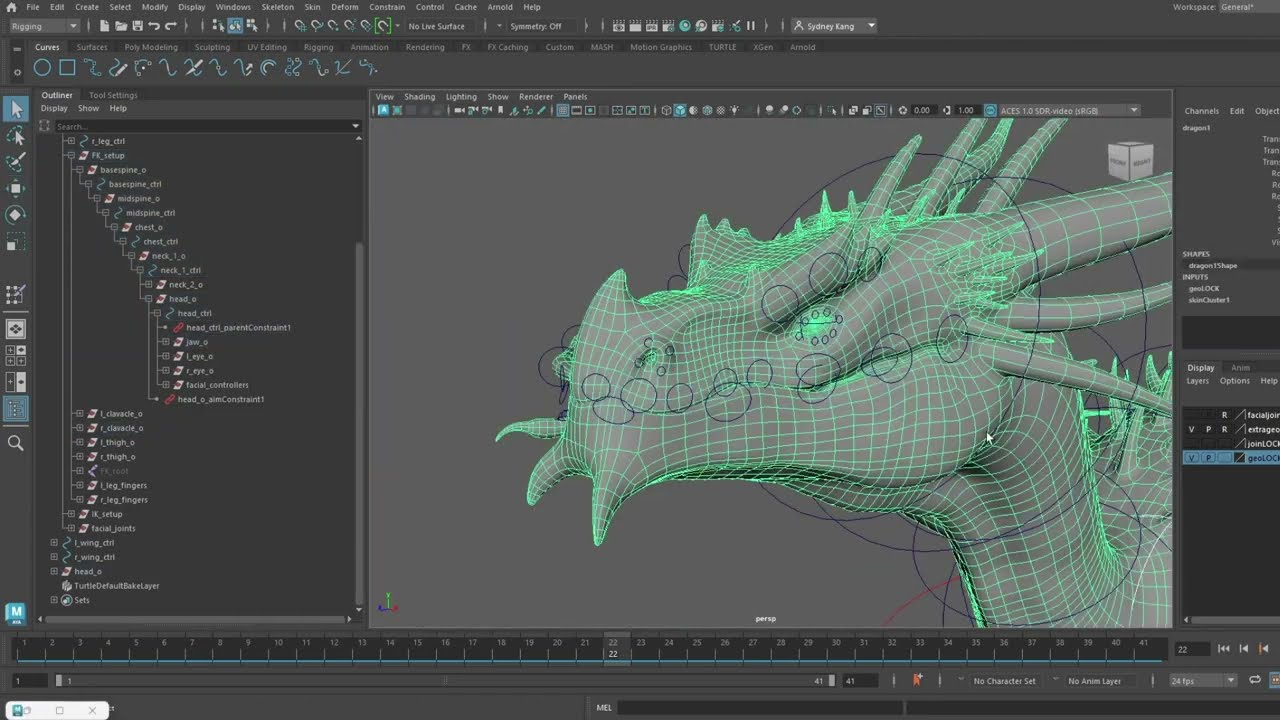The height and width of the screenshot is (720, 1280).
Task: Select the NURBS circle tool in Curves shelf
Action: (42, 68)
